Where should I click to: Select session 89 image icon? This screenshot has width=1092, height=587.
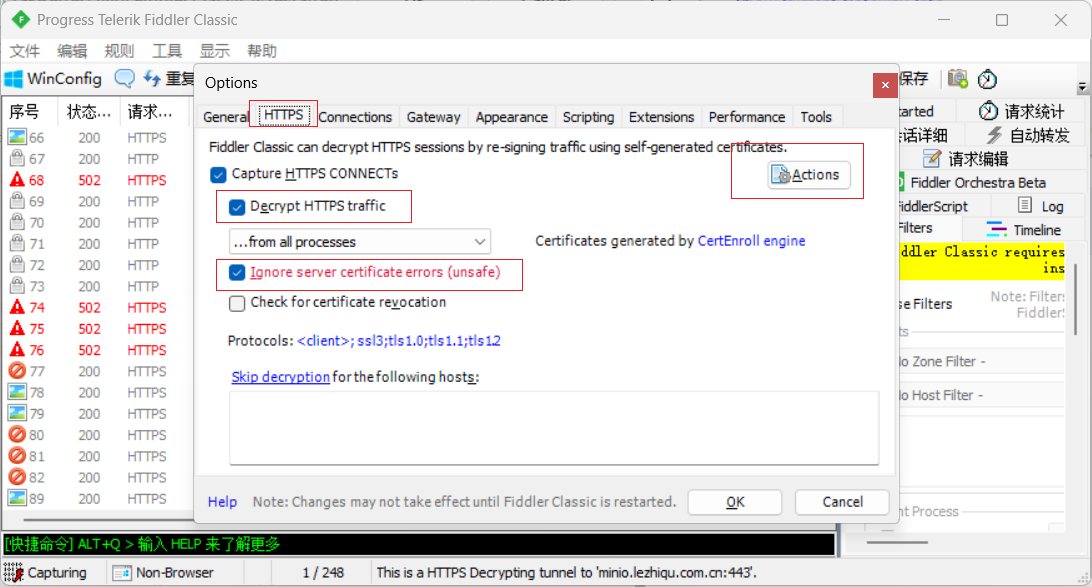17,498
